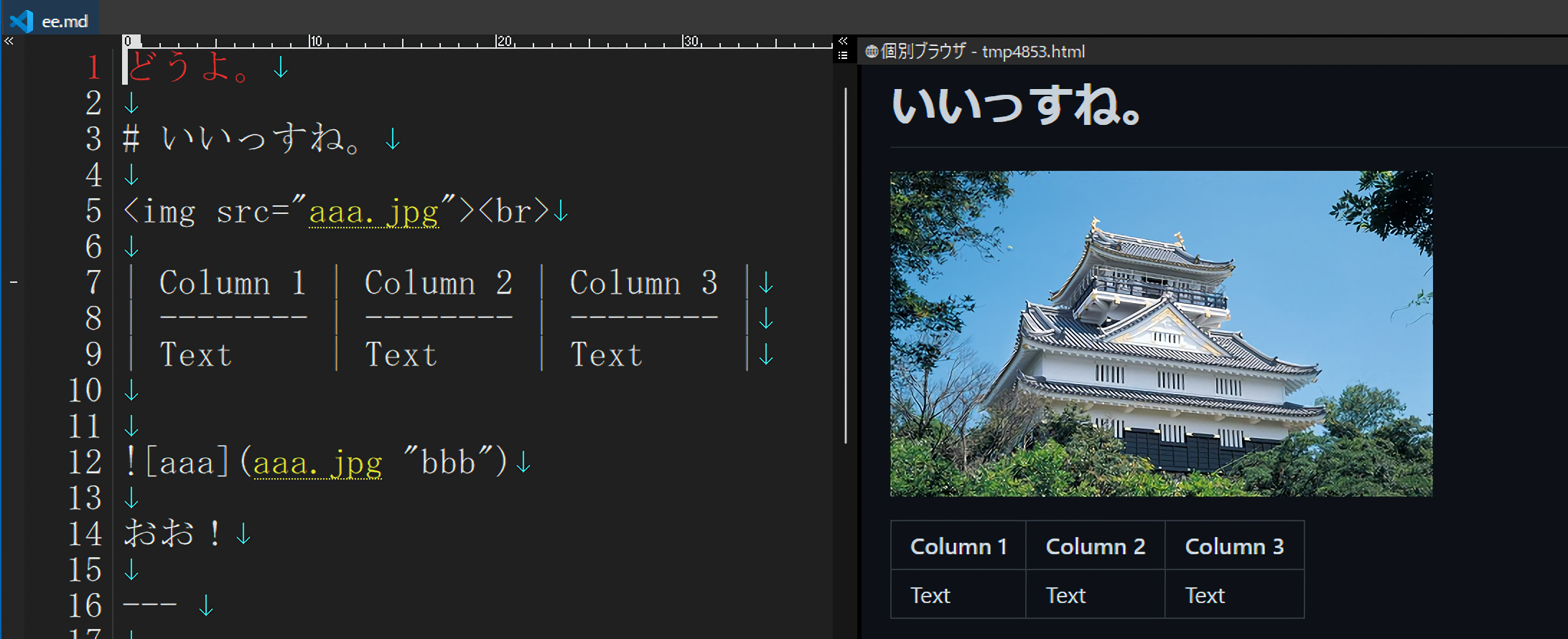Click the aaa.jpg link in the img tag
This screenshot has width=1568, height=639.
(x=373, y=213)
